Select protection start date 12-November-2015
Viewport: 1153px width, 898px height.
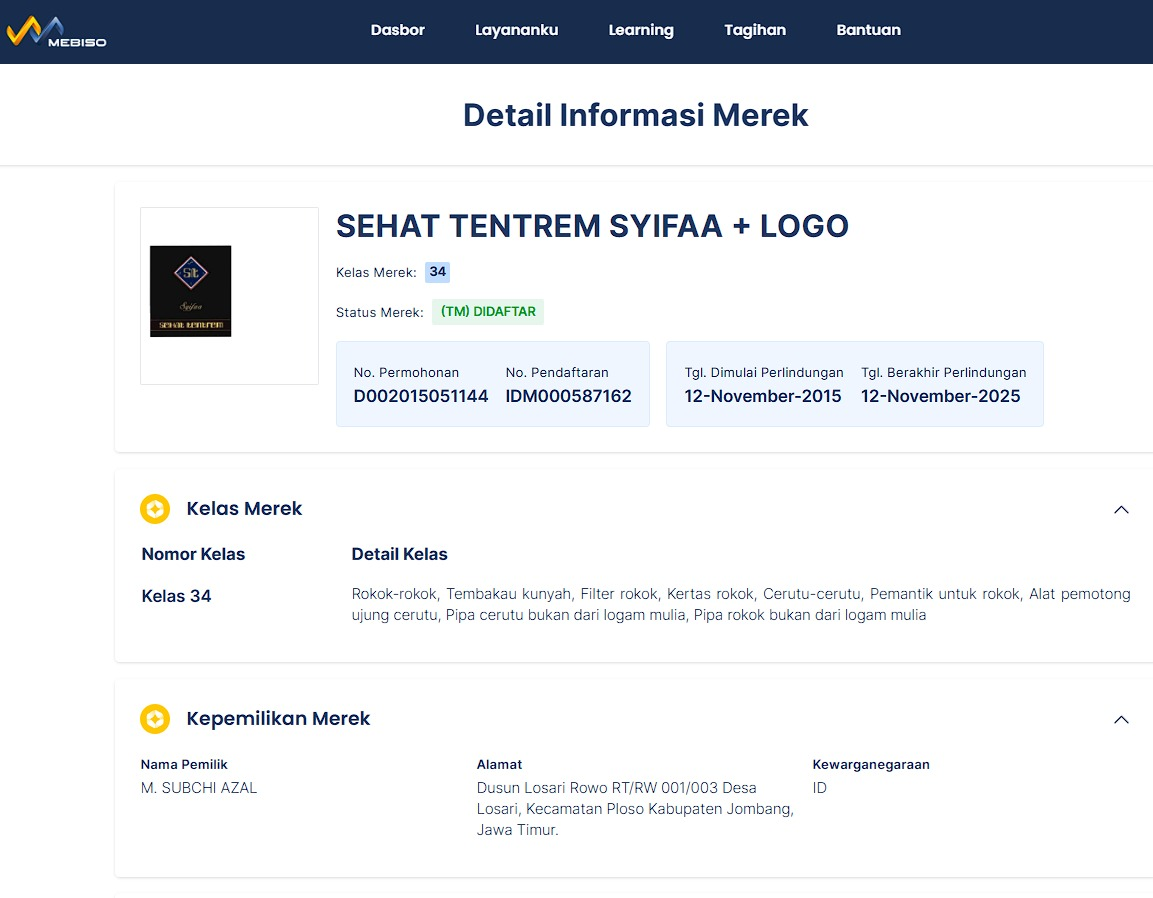tap(763, 396)
